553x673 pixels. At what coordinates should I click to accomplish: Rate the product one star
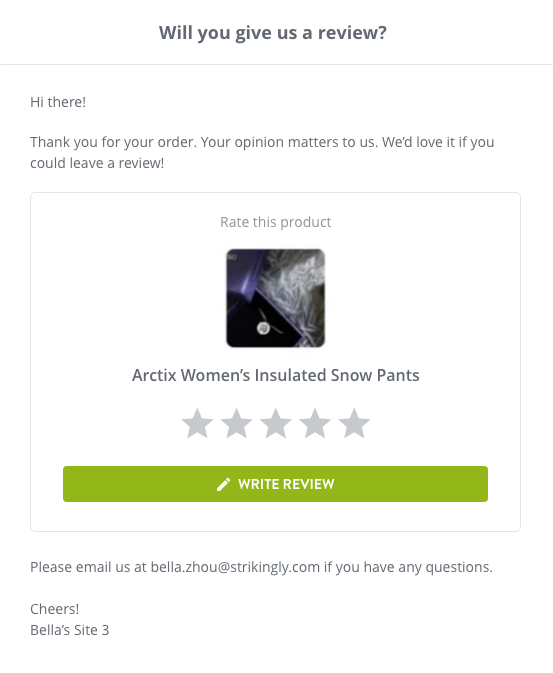point(197,423)
